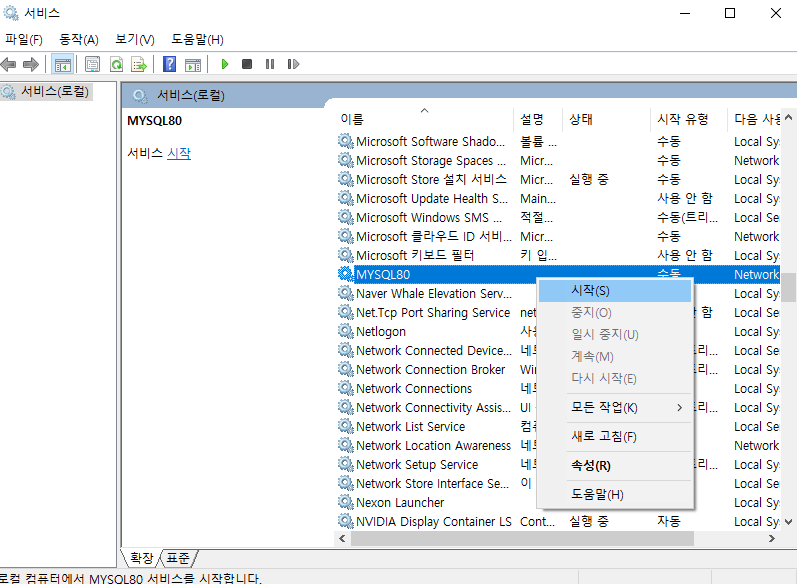The image size is (797, 584).
Task: Click the Refresh toolbar icon
Action: (116, 64)
